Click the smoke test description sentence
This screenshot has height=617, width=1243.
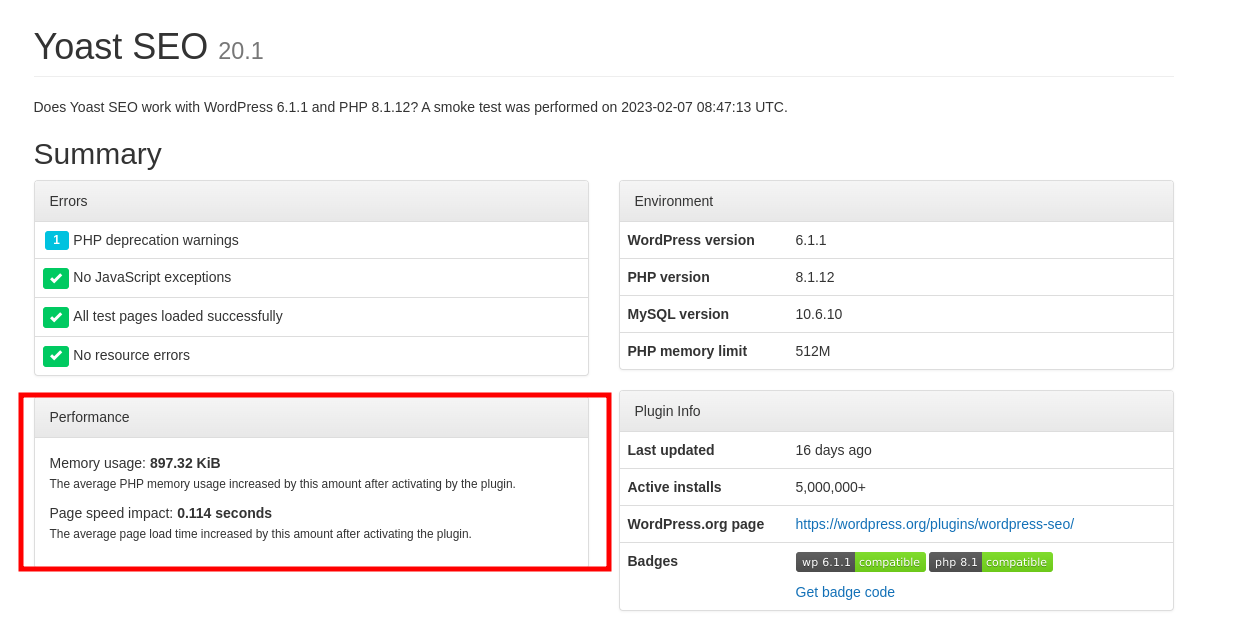pyautogui.click(x=411, y=107)
